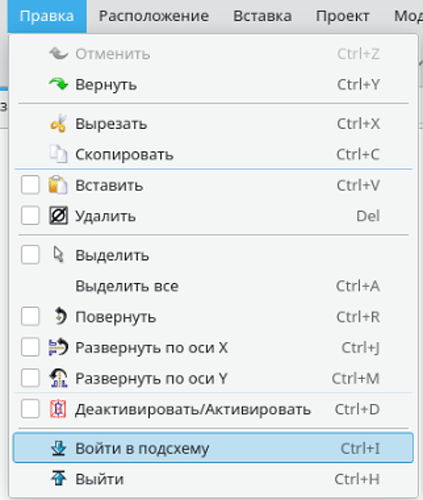Click the rotate arrow icon for Повернуть

(60, 316)
